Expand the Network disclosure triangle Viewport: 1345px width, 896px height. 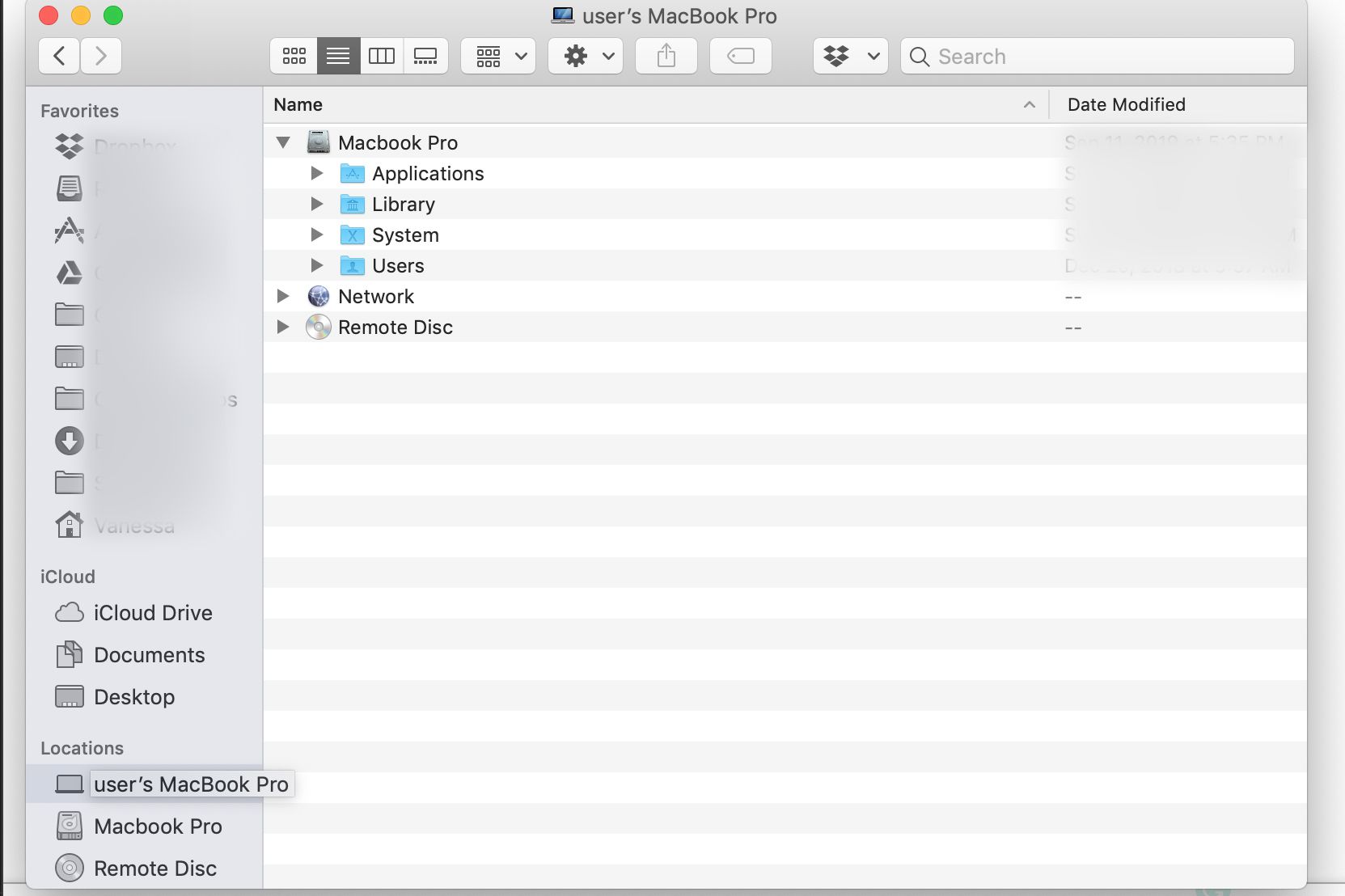coord(283,296)
